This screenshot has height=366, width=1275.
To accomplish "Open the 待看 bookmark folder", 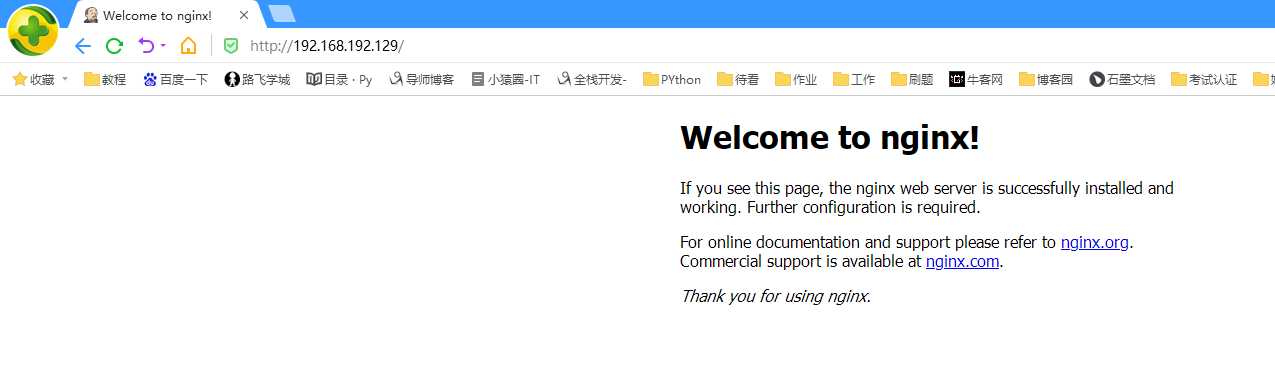I will tap(738, 79).
